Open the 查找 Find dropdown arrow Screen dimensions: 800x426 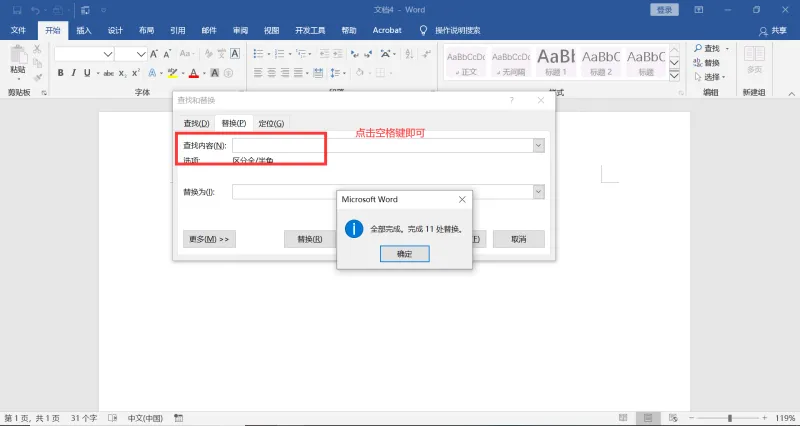tap(727, 48)
